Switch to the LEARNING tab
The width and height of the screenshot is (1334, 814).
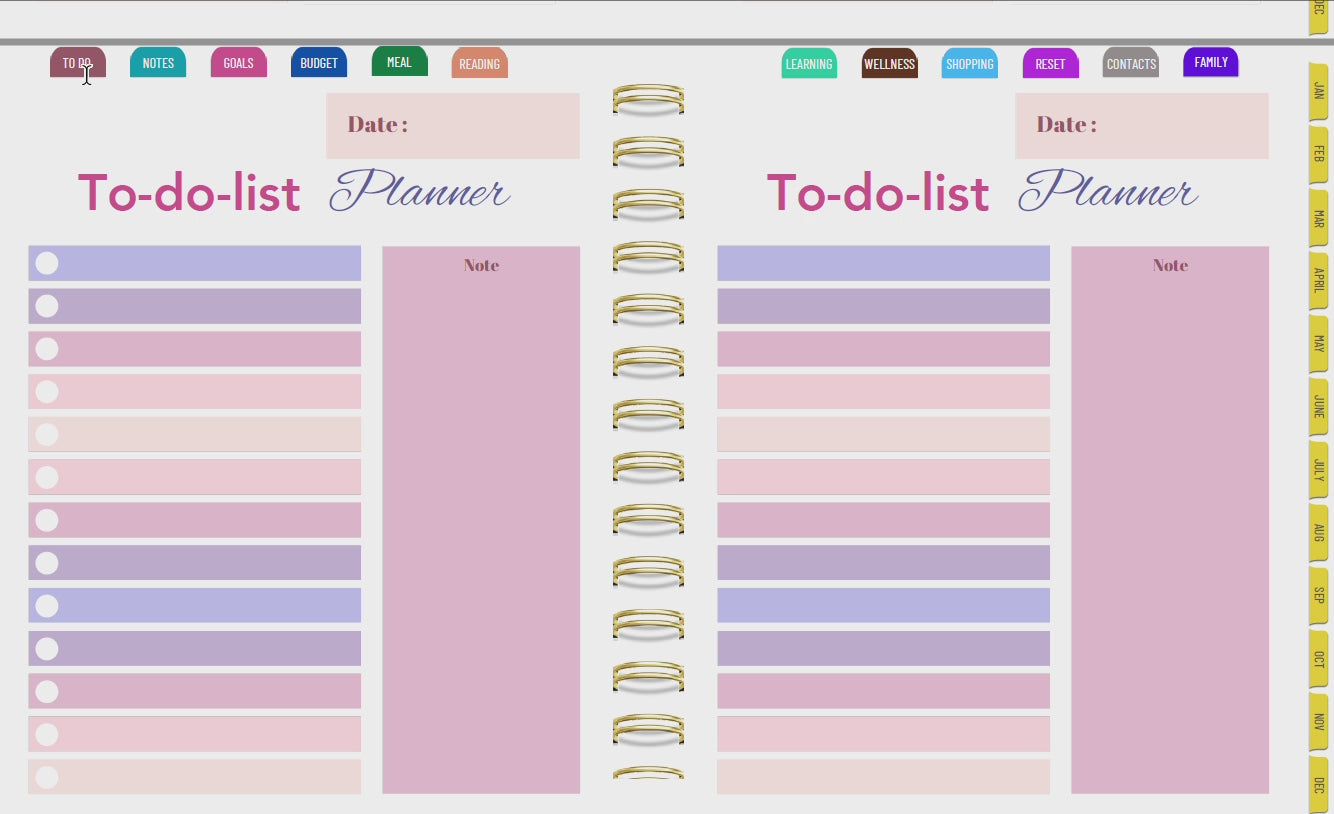click(x=809, y=64)
